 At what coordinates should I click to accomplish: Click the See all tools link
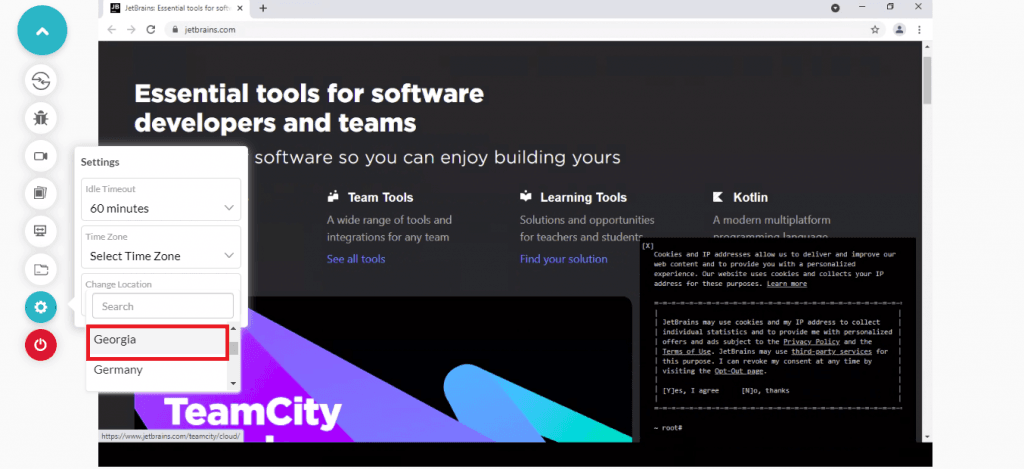(x=356, y=259)
